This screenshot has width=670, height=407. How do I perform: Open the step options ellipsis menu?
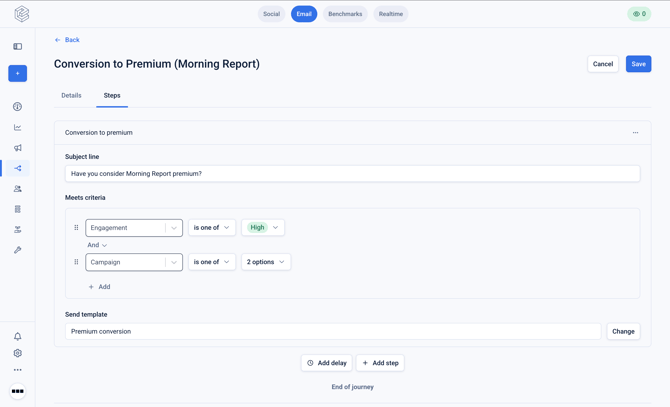pyautogui.click(x=635, y=132)
